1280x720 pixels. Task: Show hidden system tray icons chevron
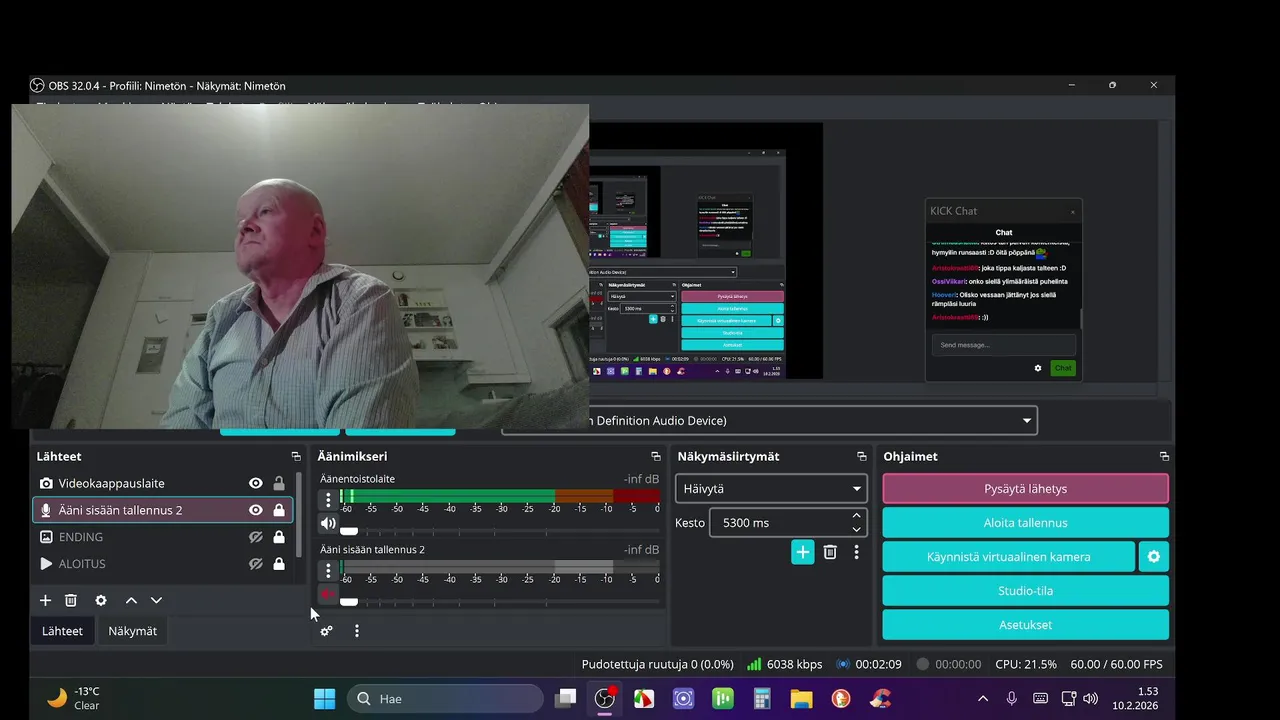tap(983, 698)
